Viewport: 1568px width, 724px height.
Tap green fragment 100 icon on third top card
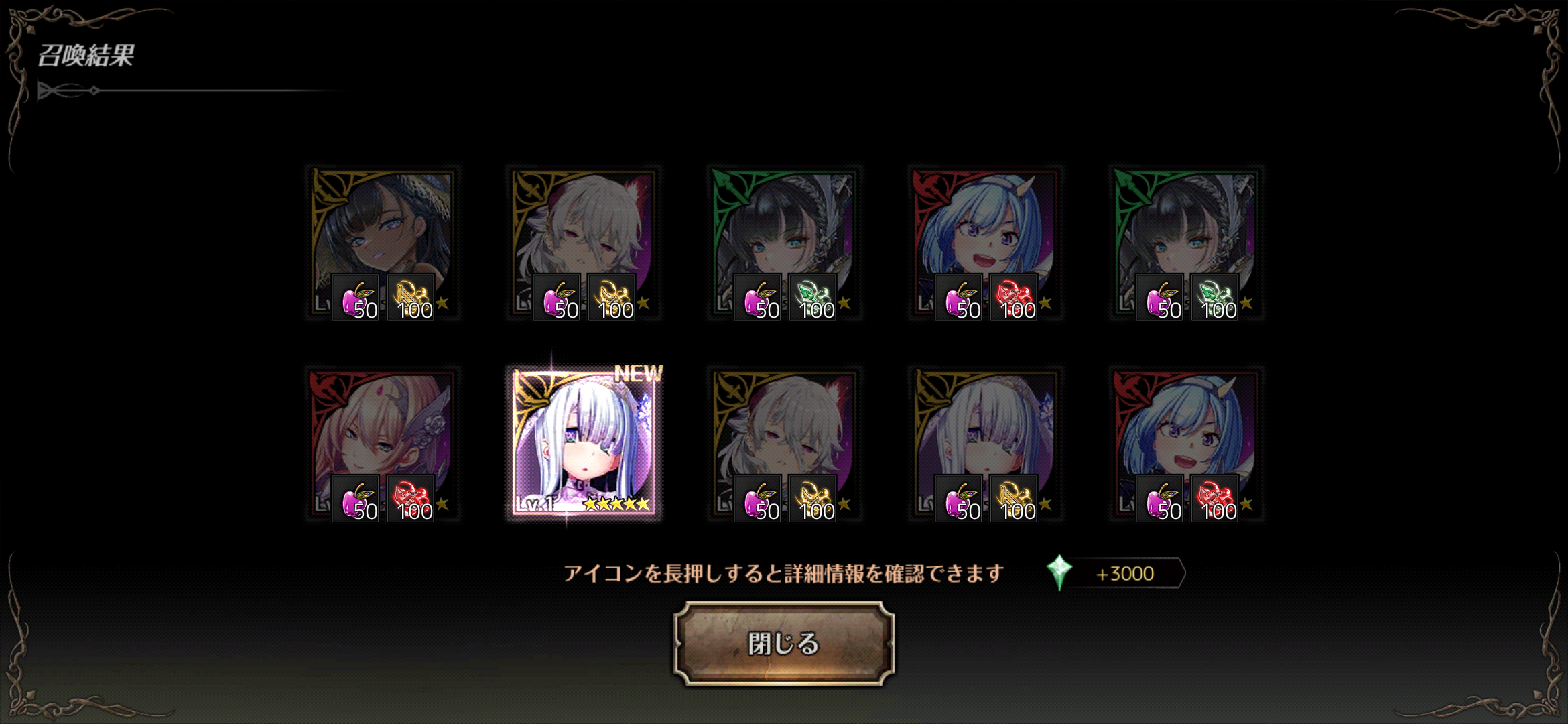click(813, 298)
